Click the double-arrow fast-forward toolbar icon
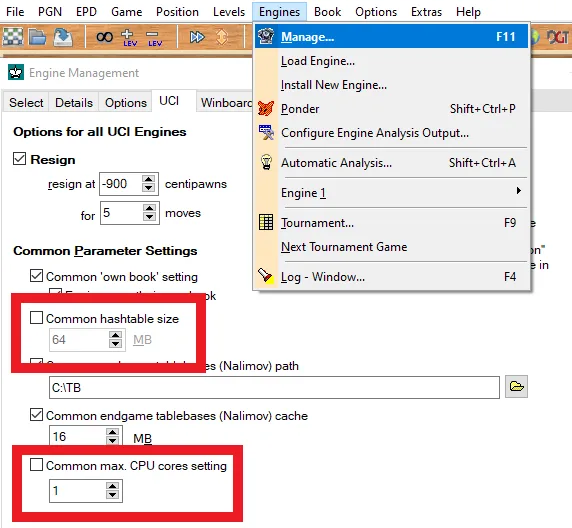The width and height of the screenshot is (572, 528). (197, 37)
